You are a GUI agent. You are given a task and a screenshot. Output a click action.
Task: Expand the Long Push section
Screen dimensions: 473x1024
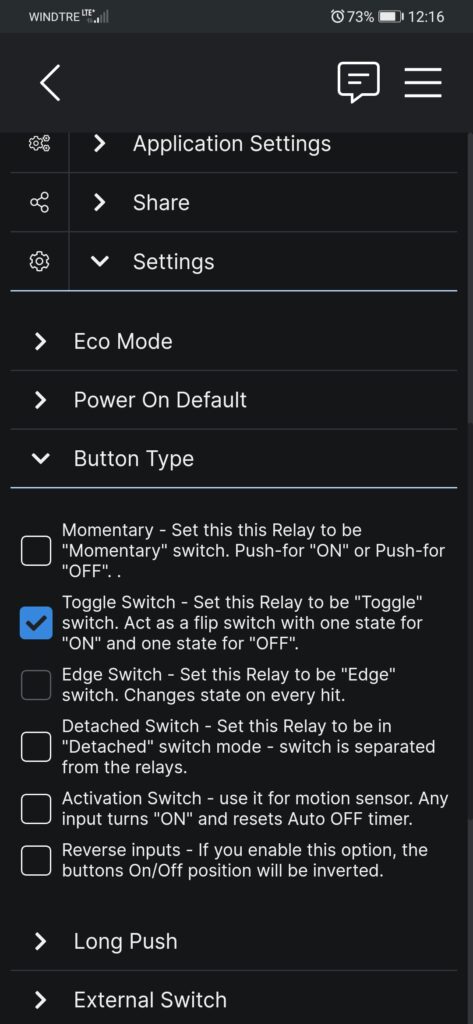click(234, 941)
